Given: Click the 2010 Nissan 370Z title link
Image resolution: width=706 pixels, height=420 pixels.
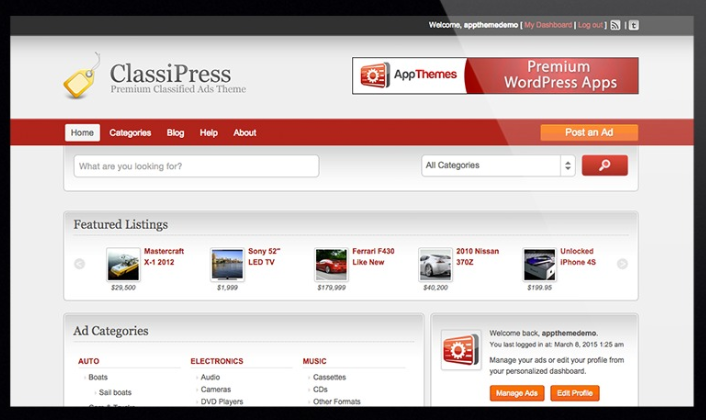Looking at the screenshot, I should (477, 257).
